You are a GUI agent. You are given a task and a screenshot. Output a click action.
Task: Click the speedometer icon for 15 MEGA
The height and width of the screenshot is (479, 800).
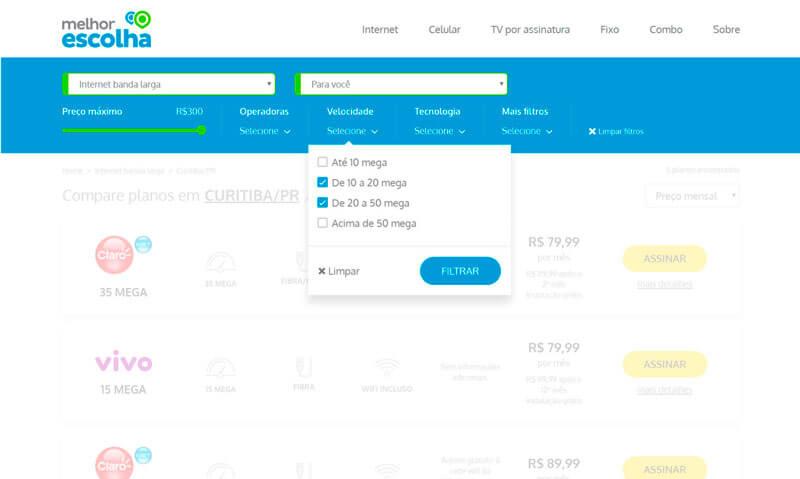coord(220,369)
